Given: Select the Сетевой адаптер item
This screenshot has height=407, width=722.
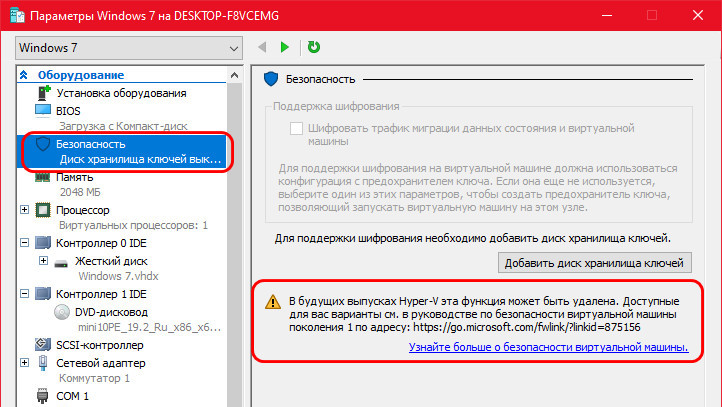Looking at the screenshot, I should [101, 363].
